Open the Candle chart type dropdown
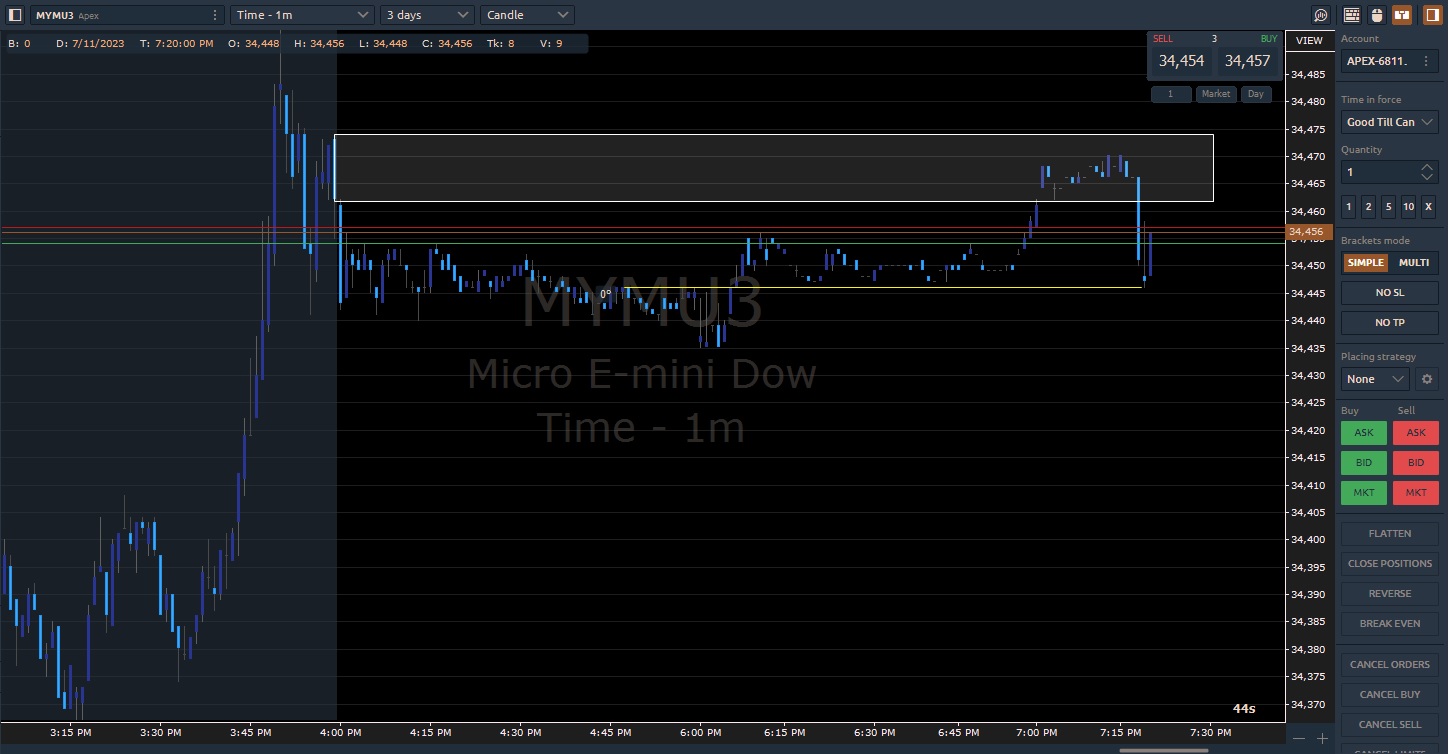Screen dimensions: 1450x754 [526, 15]
